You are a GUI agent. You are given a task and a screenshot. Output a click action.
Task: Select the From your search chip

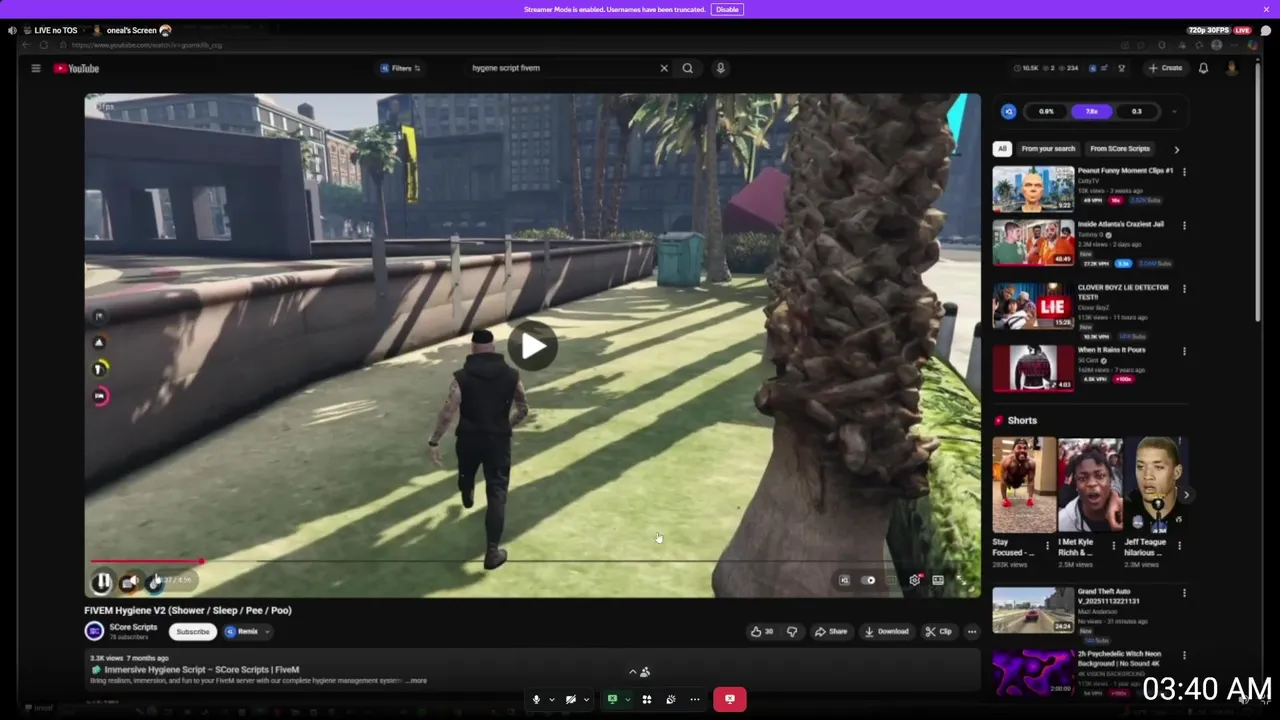(x=1048, y=149)
